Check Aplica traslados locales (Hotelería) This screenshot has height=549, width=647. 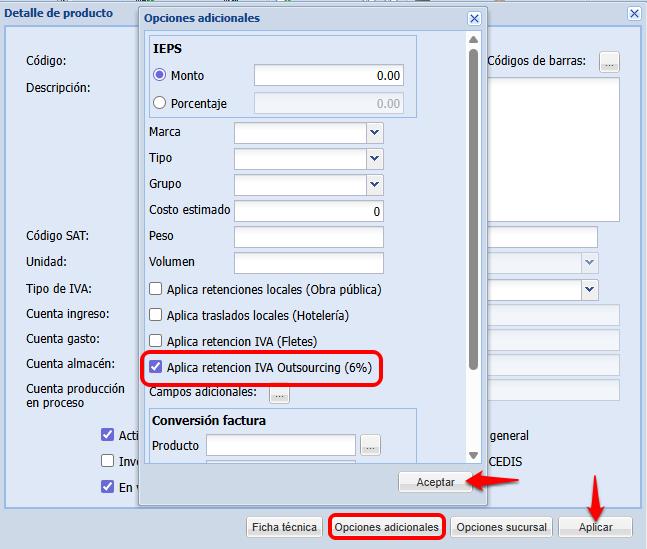click(x=156, y=315)
